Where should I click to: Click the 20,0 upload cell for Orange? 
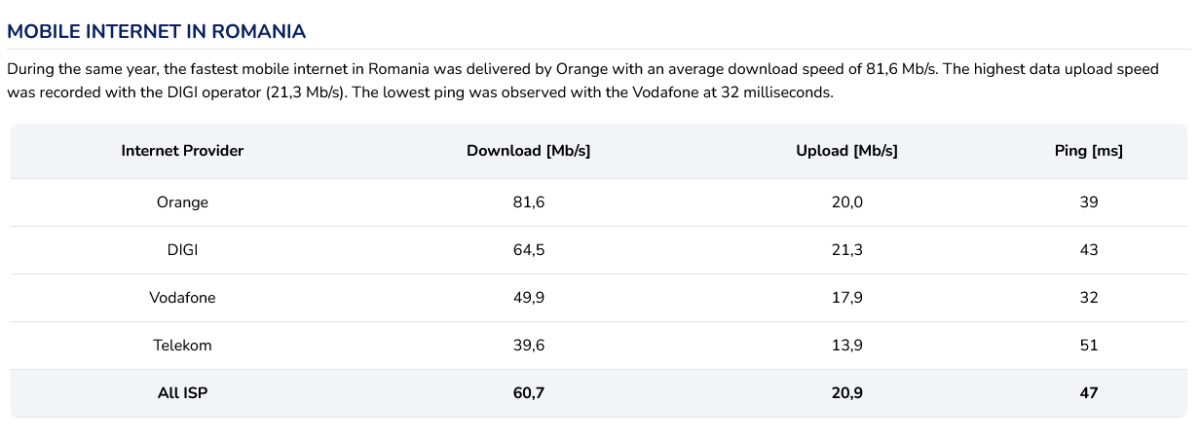tap(846, 202)
